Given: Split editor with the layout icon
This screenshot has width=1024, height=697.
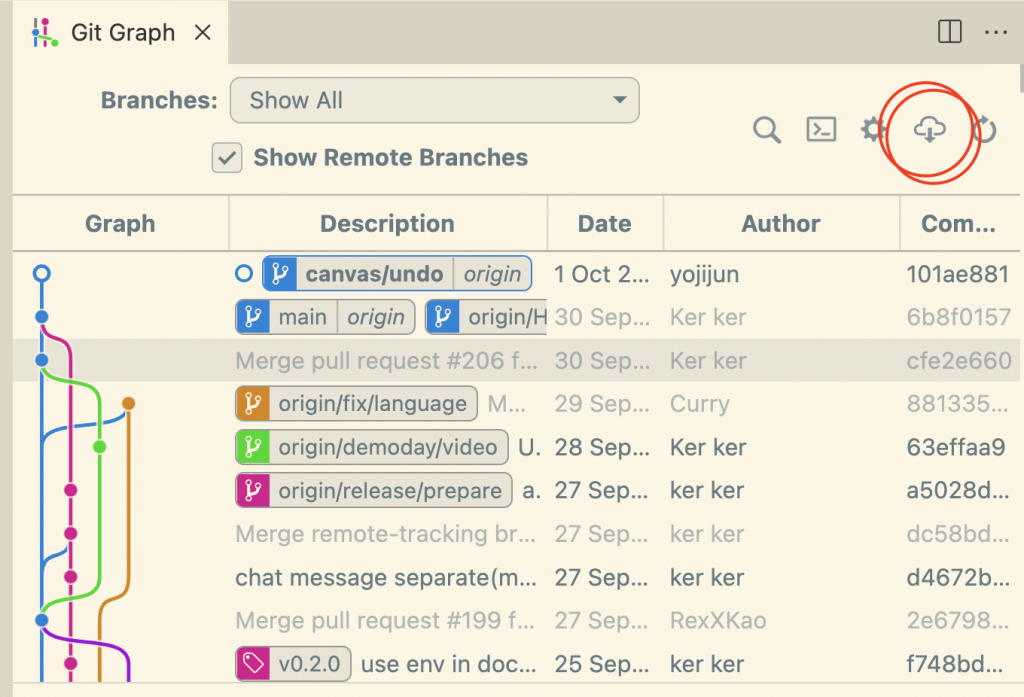Looking at the screenshot, I should (x=949, y=32).
